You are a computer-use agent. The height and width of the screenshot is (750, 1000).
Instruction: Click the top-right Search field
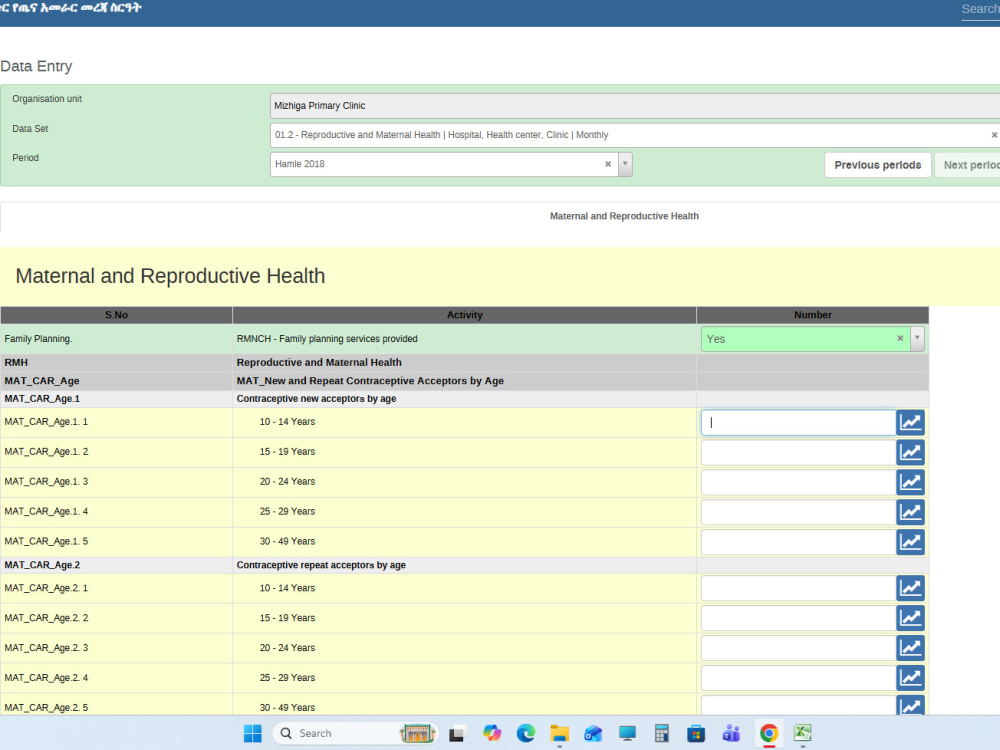click(x=980, y=10)
